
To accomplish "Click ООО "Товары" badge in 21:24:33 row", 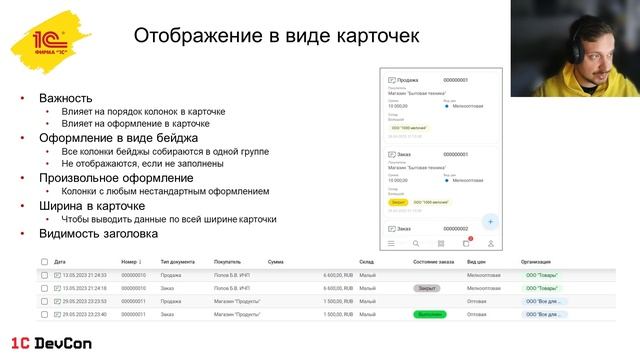I will click(542, 276).
